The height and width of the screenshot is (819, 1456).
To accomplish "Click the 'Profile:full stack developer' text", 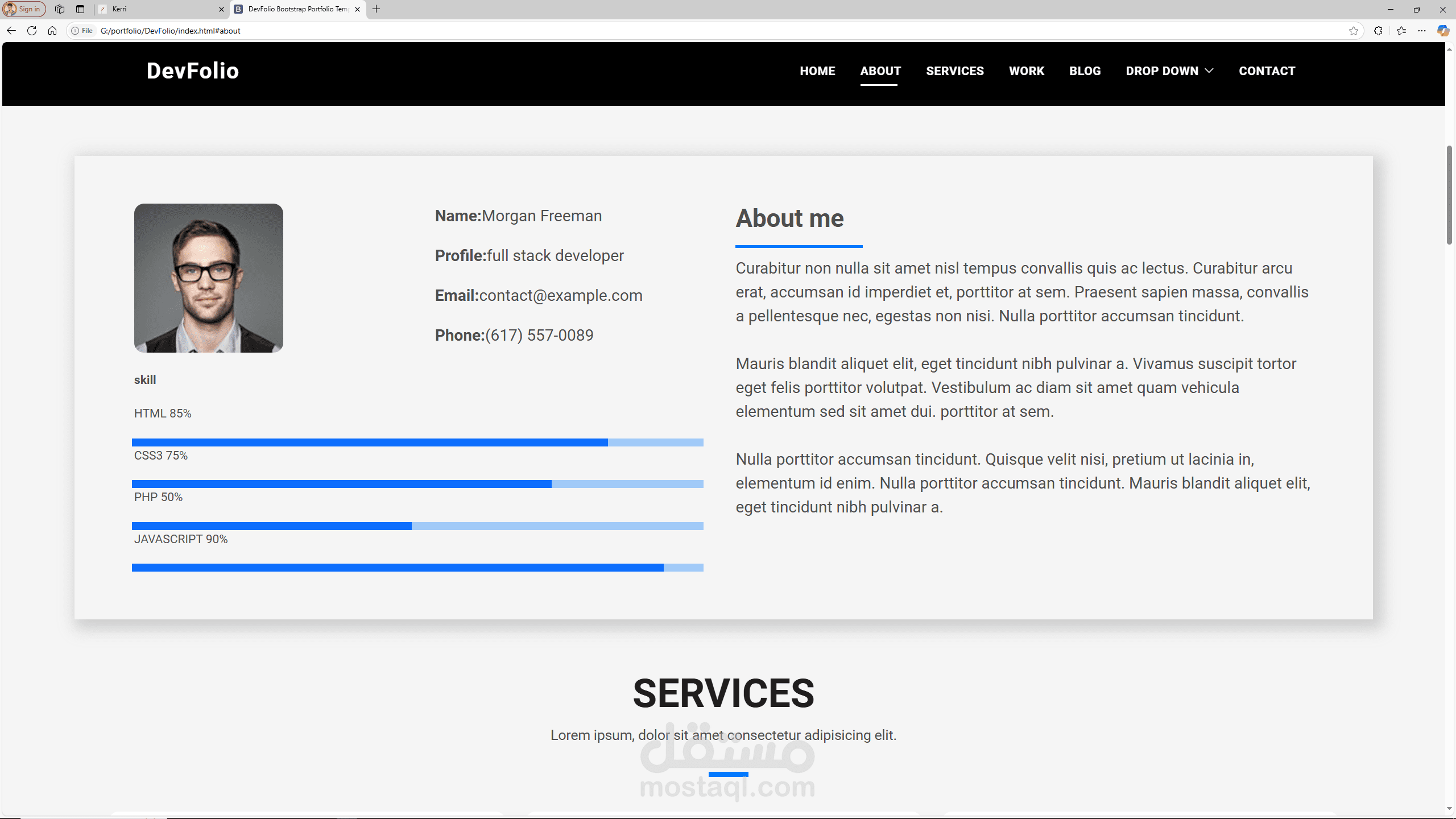I will (x=530, y=256).
